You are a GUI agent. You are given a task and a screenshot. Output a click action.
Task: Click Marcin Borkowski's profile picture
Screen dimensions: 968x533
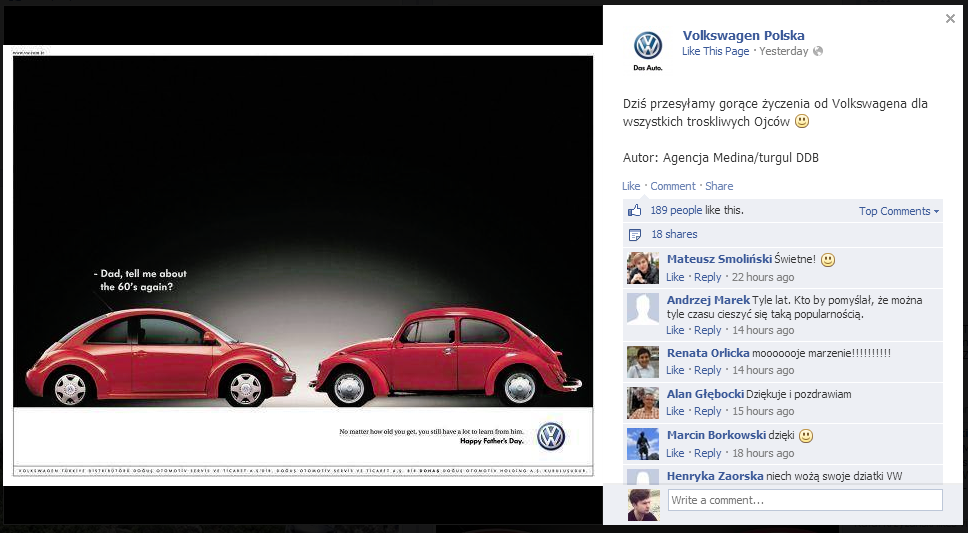coord(643,443)
